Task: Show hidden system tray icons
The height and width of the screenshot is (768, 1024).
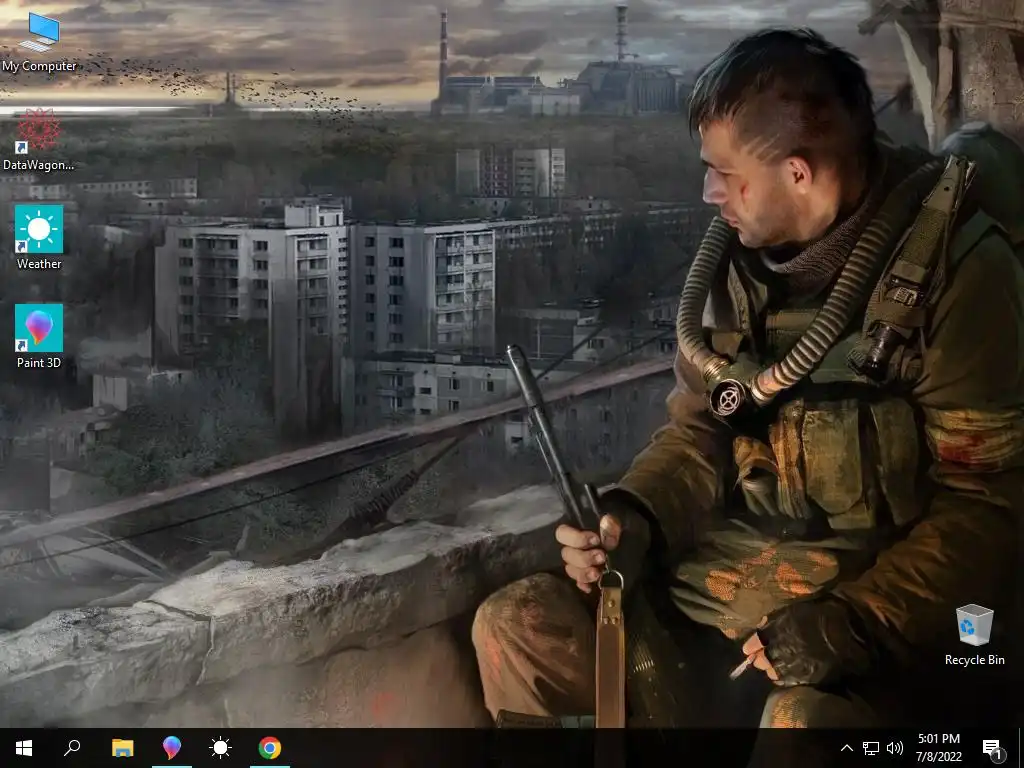Action: point(846,748)
